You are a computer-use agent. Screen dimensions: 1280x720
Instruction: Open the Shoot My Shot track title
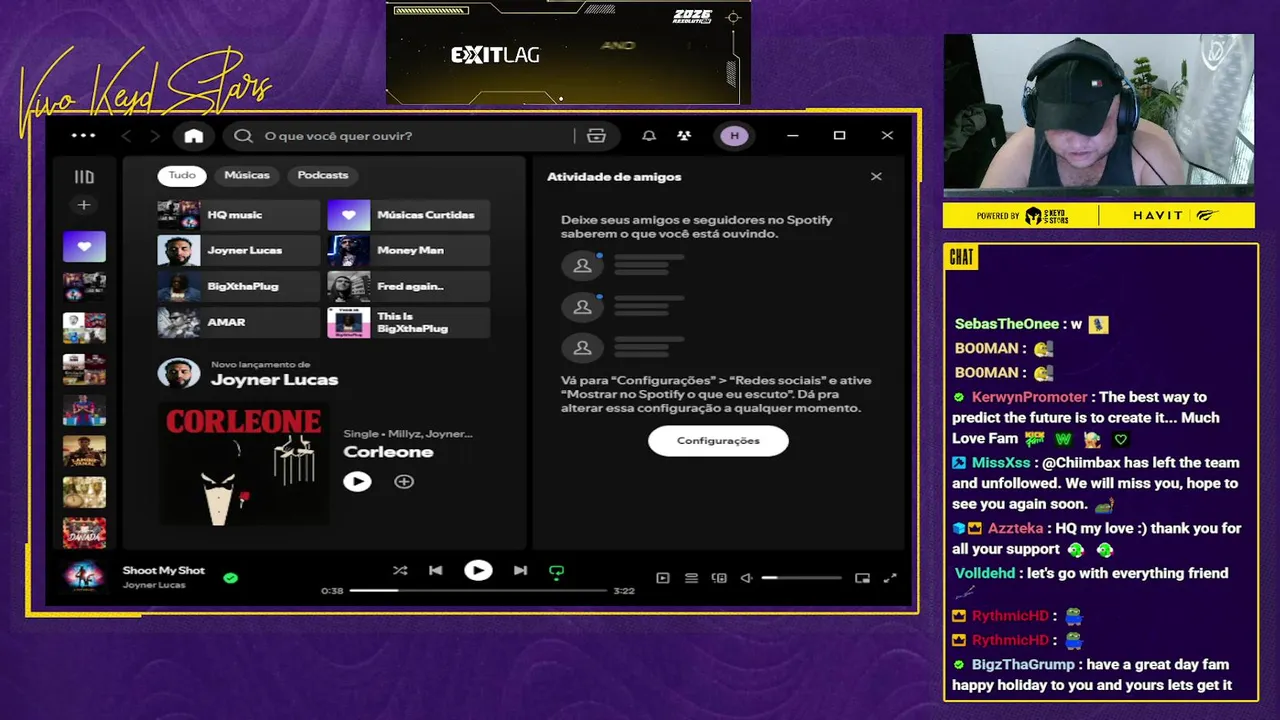pyautogui.click(x=163, y=571)
